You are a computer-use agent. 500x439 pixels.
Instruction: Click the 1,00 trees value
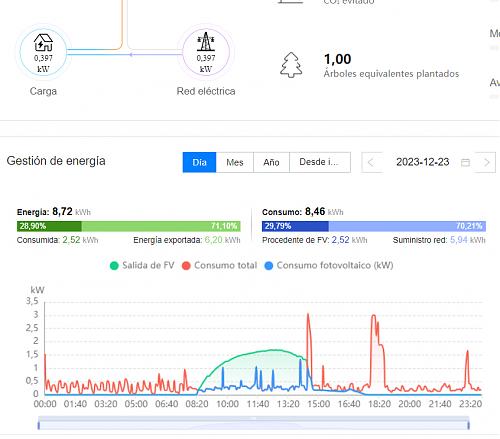point(338,59)
